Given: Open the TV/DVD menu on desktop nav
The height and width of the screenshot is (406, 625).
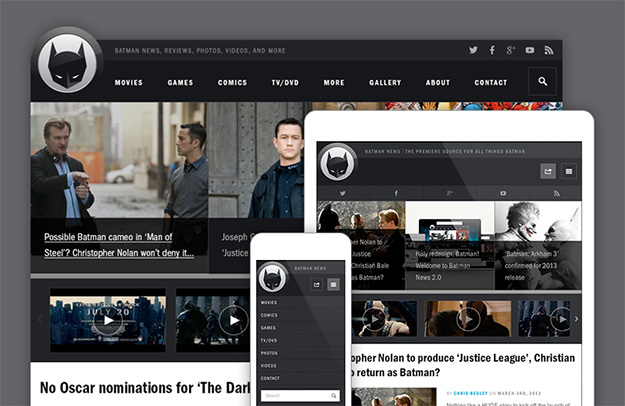Looking at the screenshot, I should [285, 82].
